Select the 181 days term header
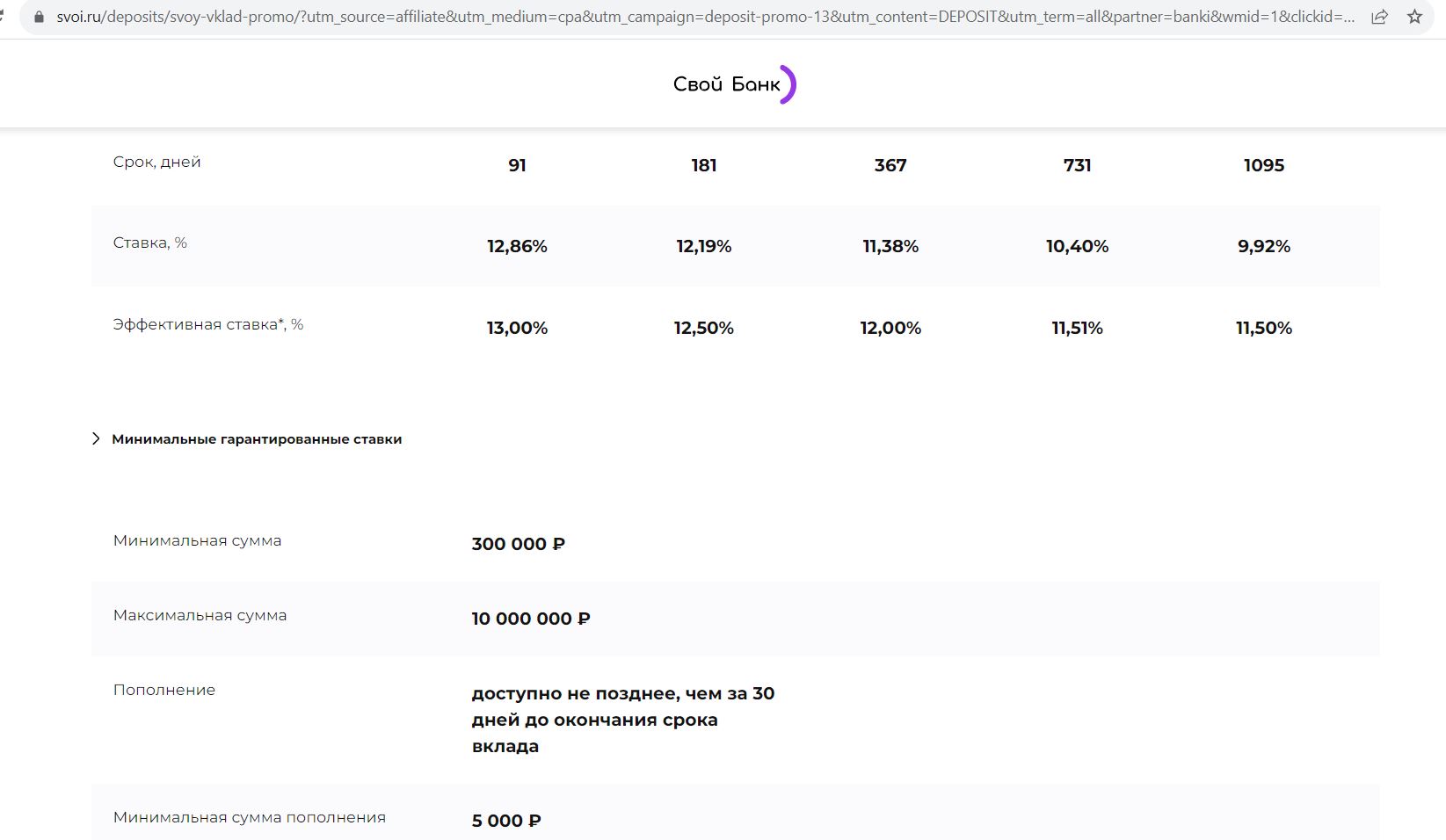1446x840 pixels. (x=704, y=165)
